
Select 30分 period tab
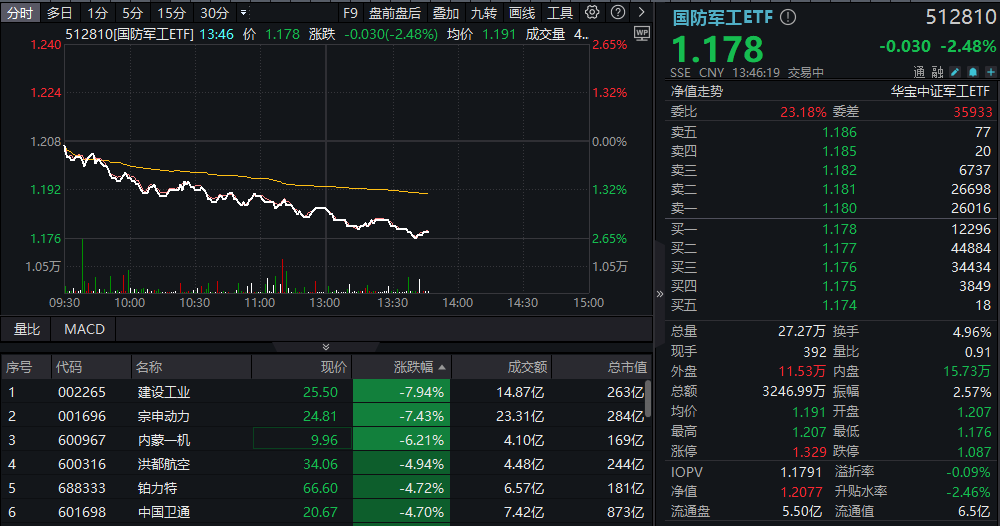tap(214, 13)
